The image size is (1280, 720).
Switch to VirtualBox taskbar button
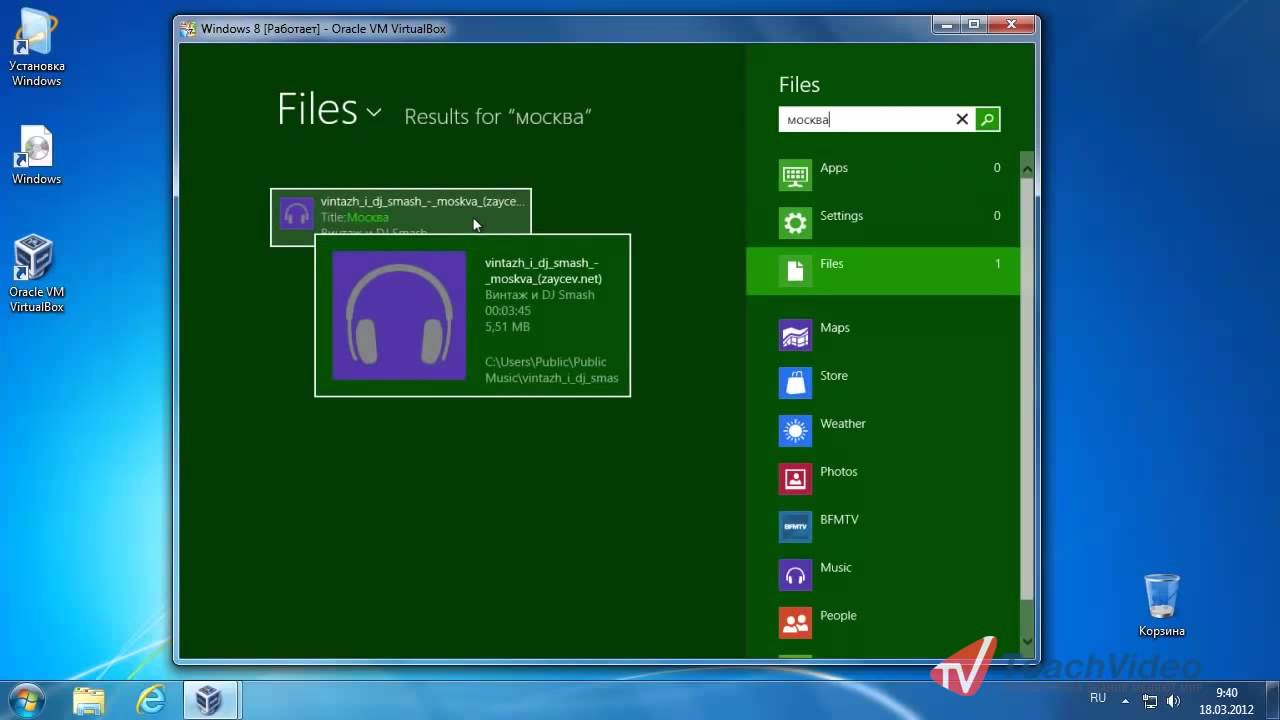click(210, 700)
